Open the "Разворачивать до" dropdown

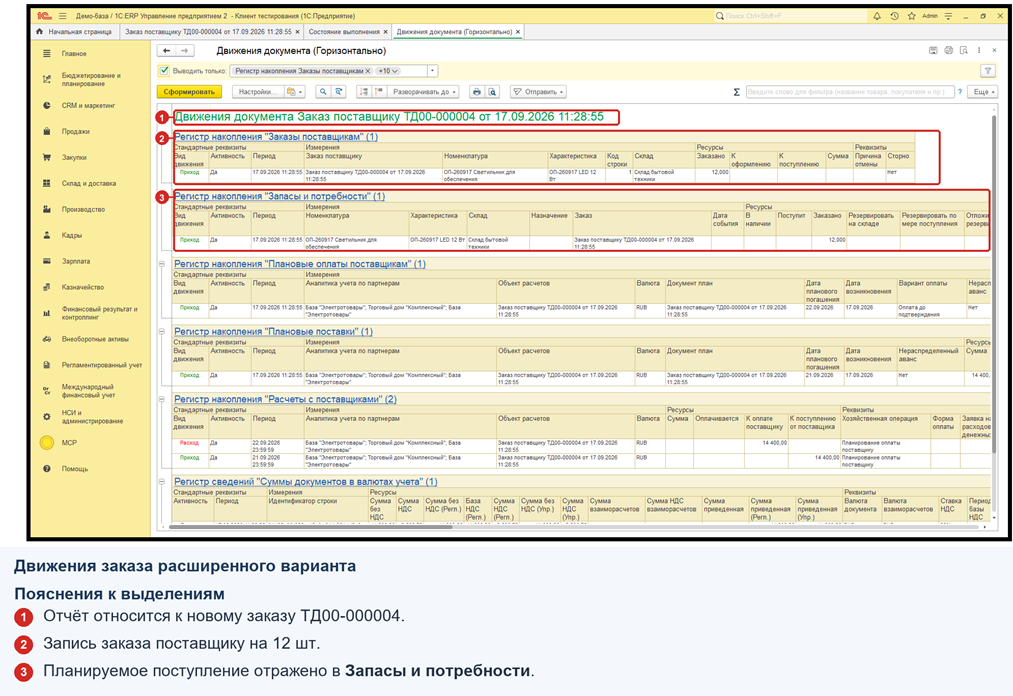coord(423,92)
